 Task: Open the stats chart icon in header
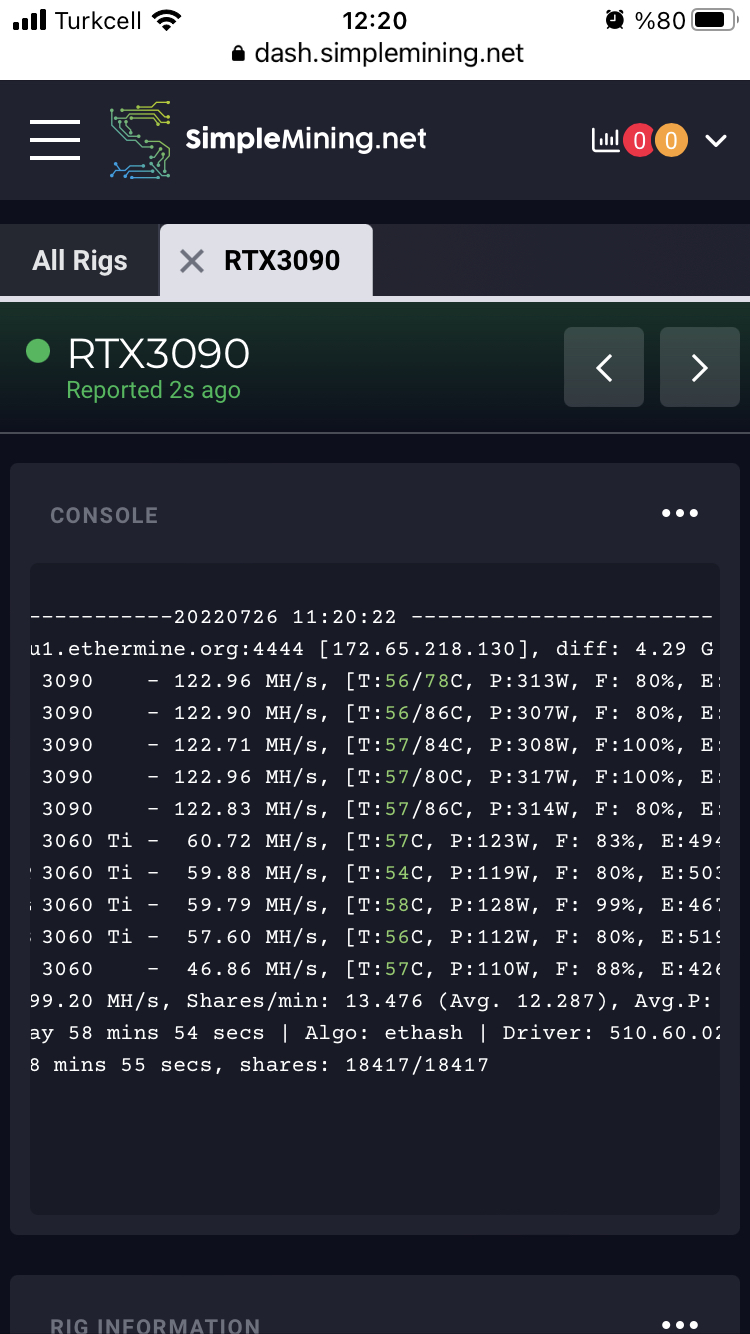pyautogui.click(x=605, y=141)
